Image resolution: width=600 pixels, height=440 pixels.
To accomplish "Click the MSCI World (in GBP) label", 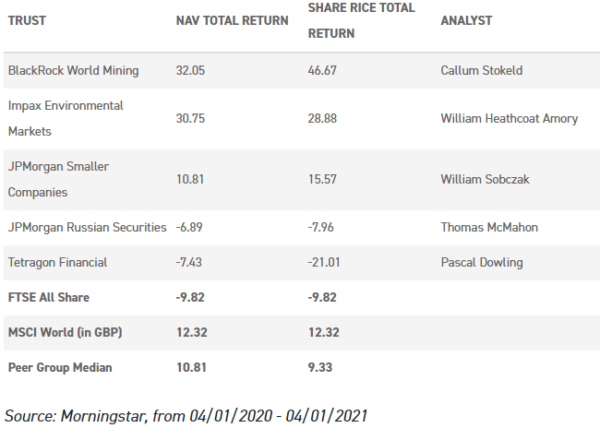I will coord(65,332).
